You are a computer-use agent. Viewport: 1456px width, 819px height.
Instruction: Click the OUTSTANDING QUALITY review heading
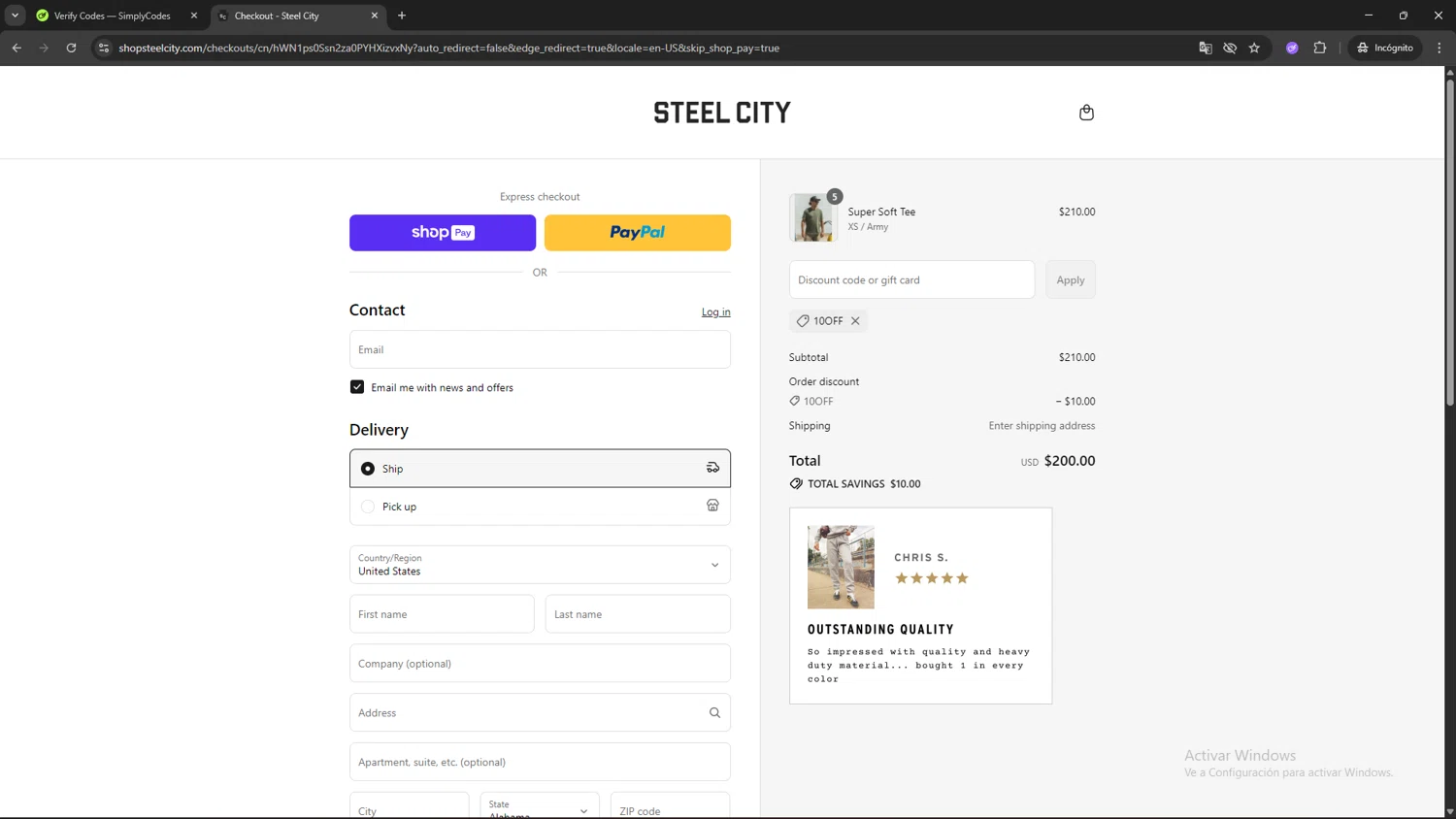[x=880, y=630]
